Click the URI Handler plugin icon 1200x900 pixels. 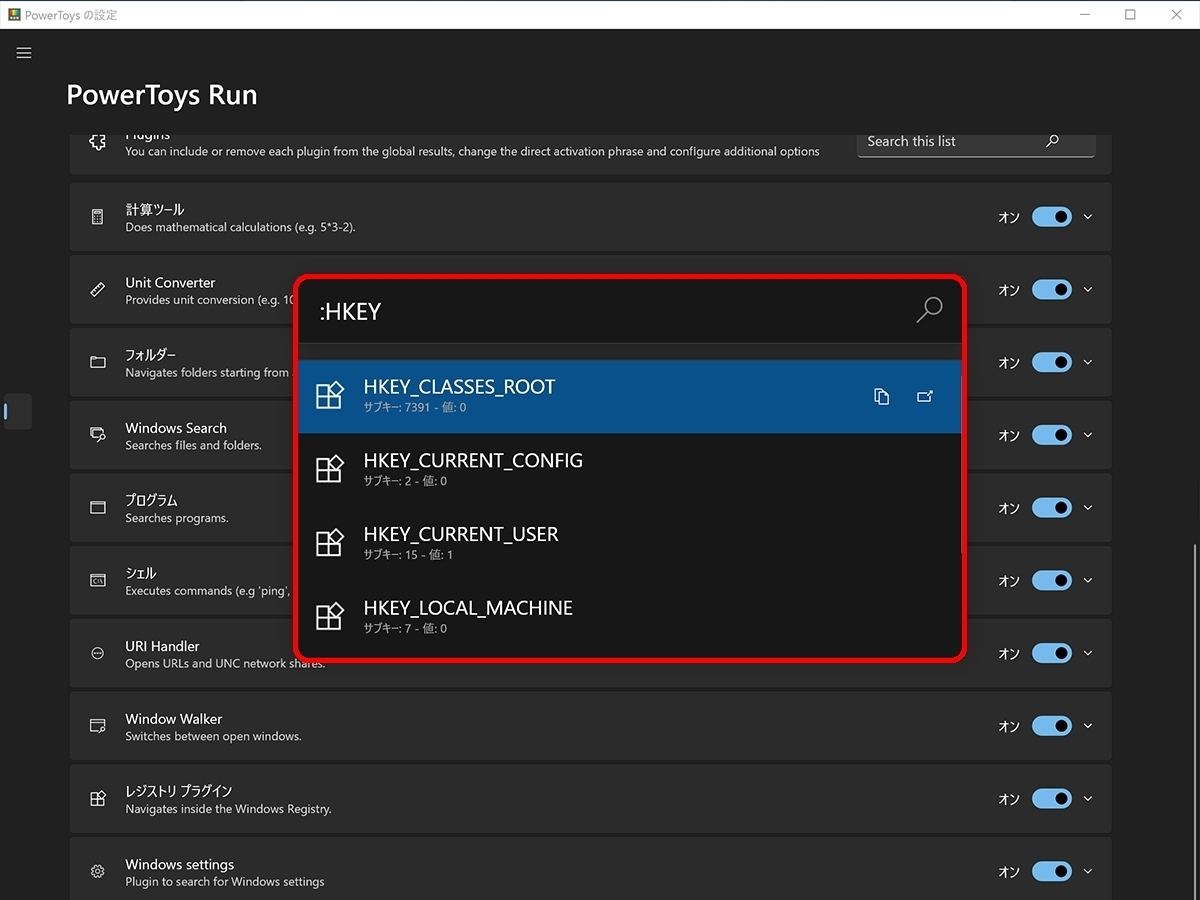97,653
